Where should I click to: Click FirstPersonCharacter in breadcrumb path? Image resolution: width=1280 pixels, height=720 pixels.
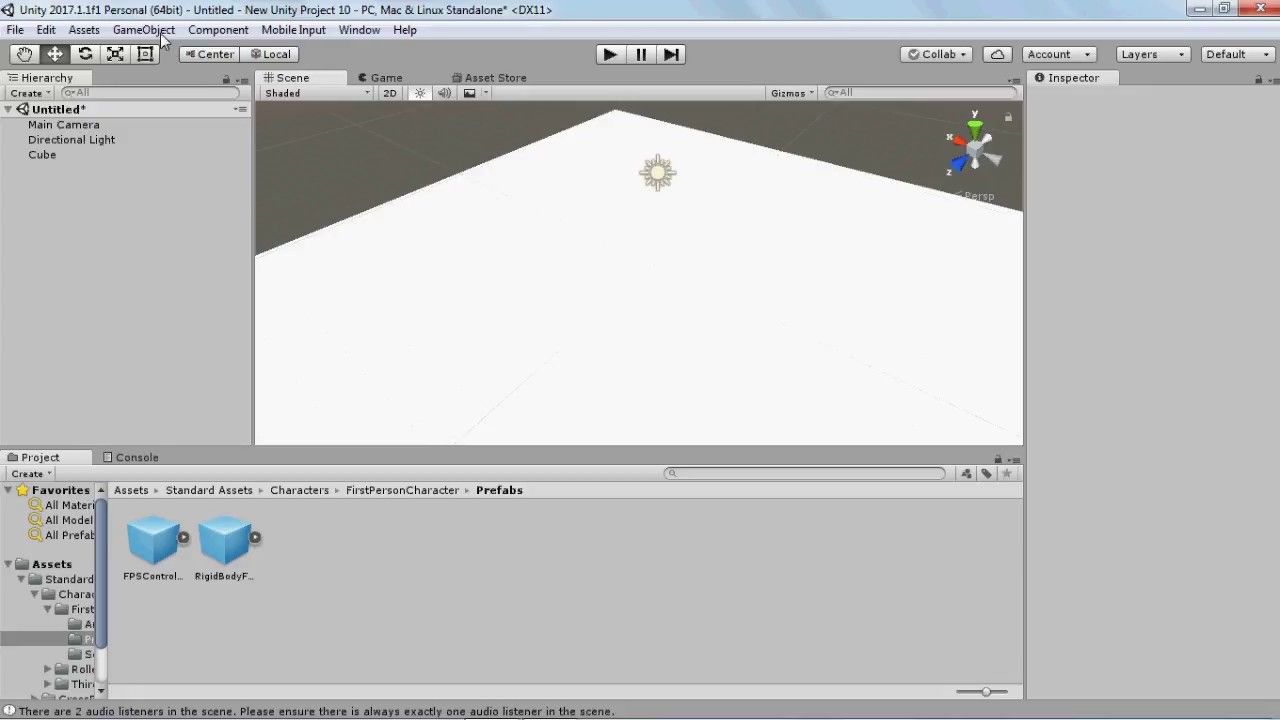[x=402, y=490]
